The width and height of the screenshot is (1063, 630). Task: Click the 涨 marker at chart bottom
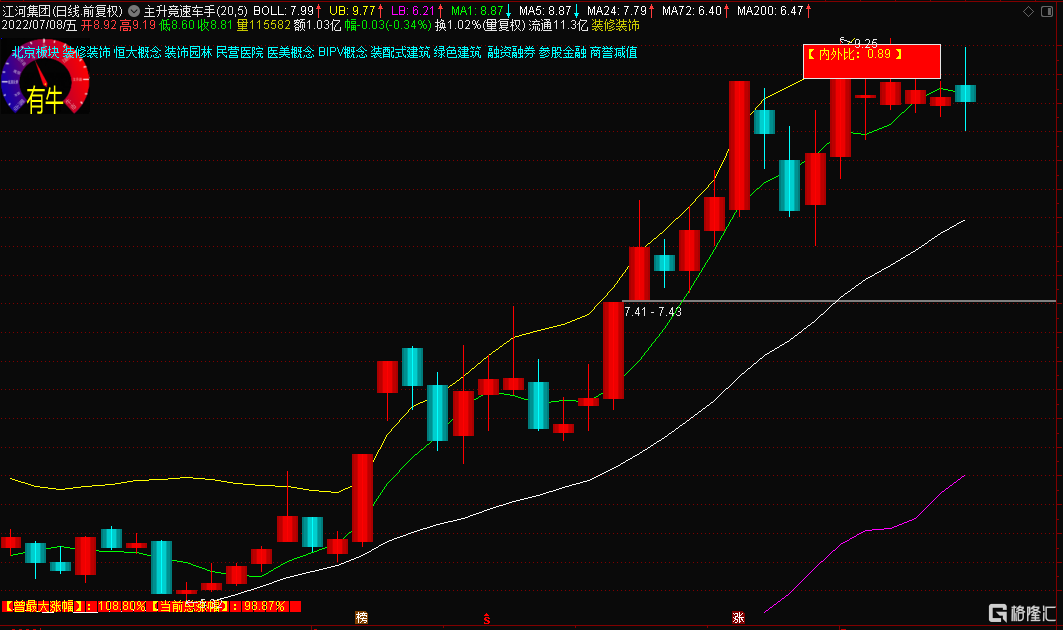[738, 617]
